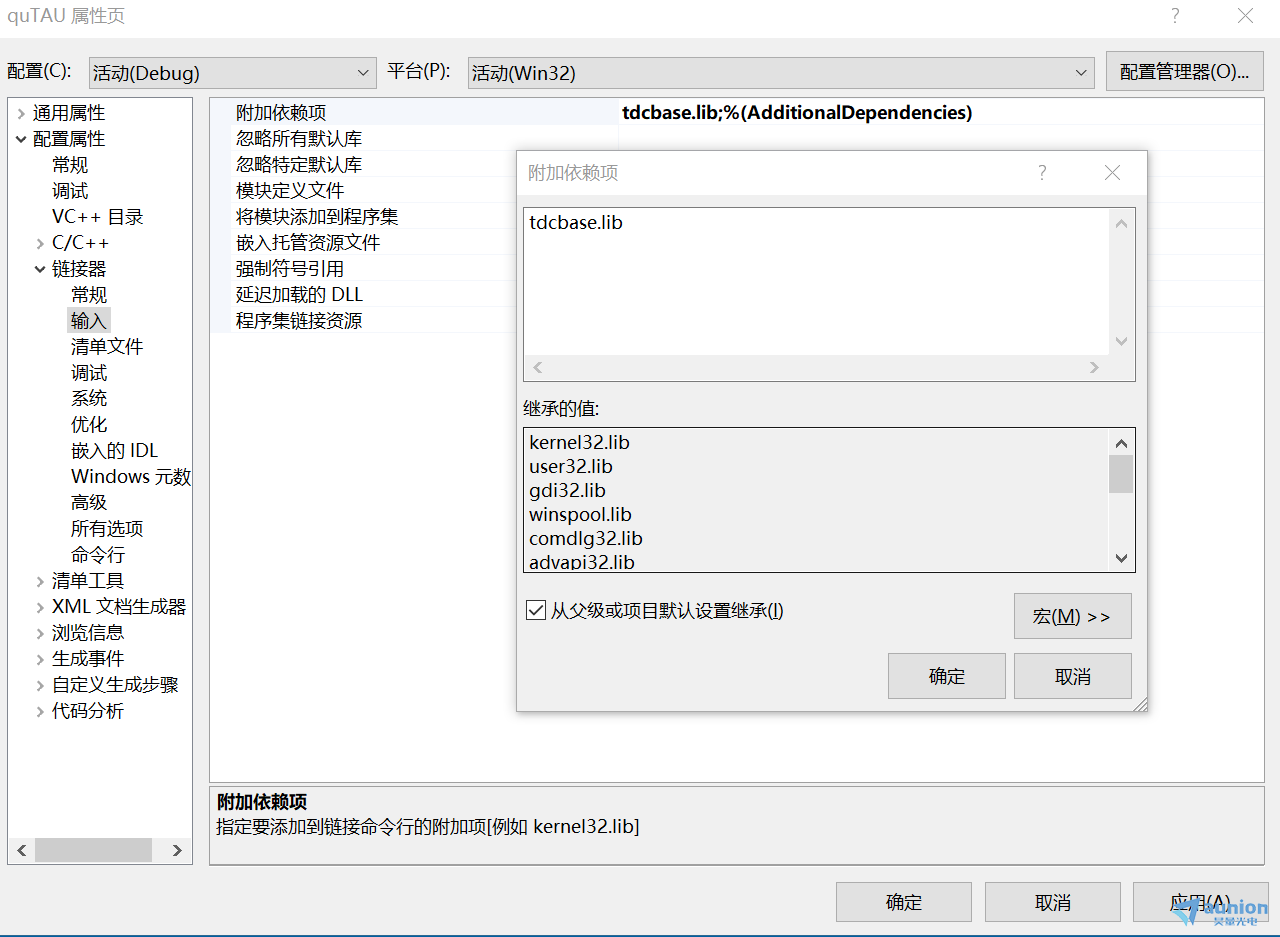Select 常规 under 链接器
The image size is (1280, 937).
(x=89, y=295)
